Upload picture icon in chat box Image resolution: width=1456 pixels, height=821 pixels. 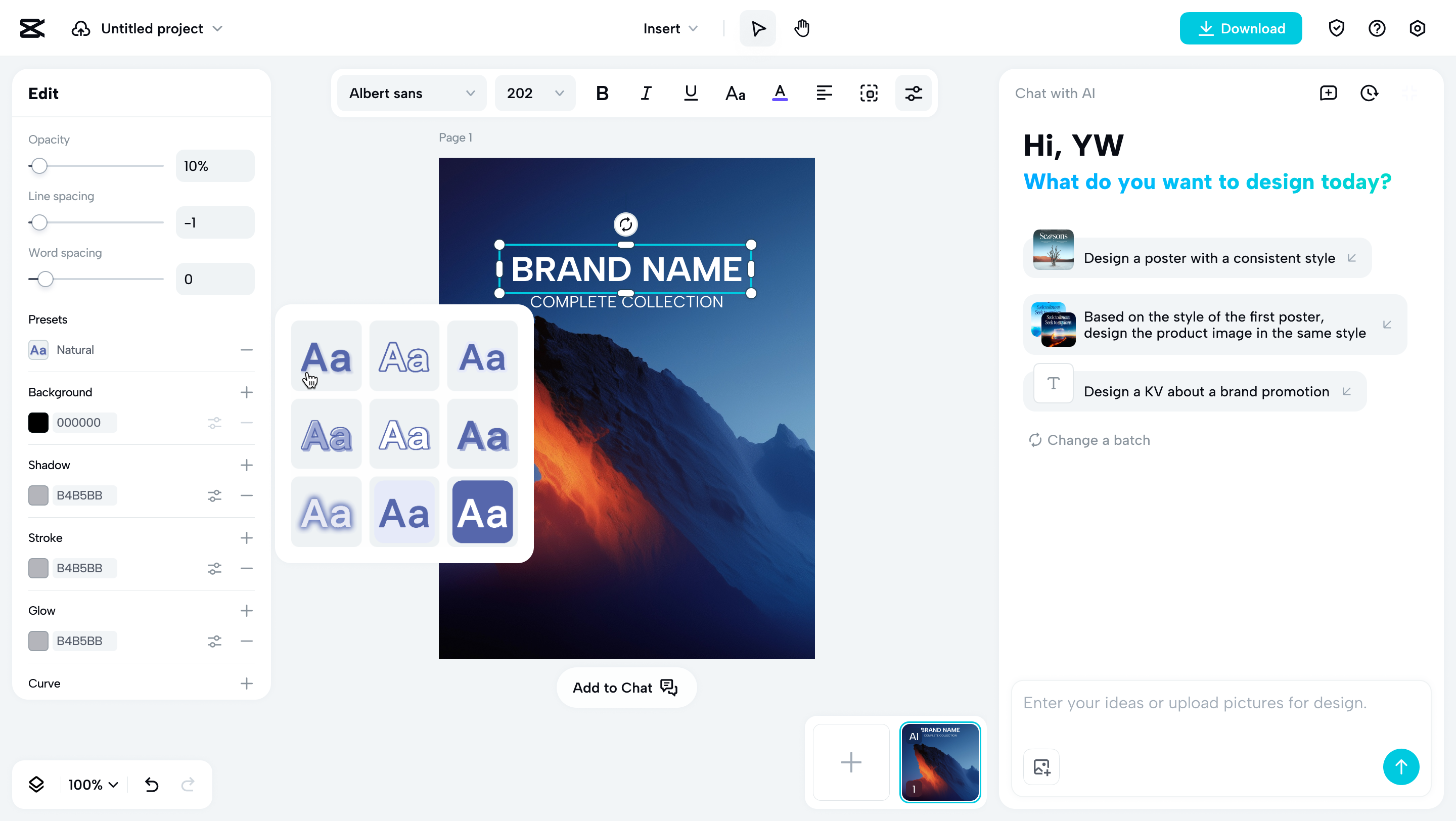(1041, 767)
